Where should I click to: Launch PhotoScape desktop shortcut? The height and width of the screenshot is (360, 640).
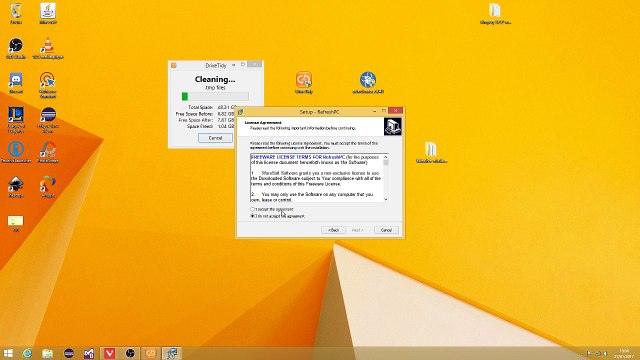pos(48,152)
